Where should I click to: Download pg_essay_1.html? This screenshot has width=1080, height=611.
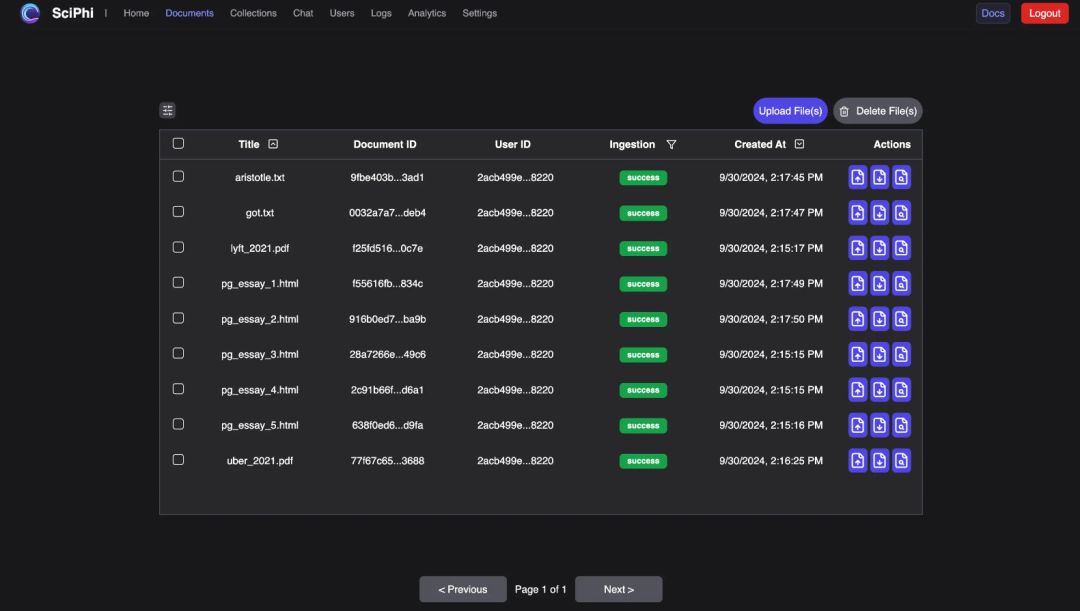(880, 283)
